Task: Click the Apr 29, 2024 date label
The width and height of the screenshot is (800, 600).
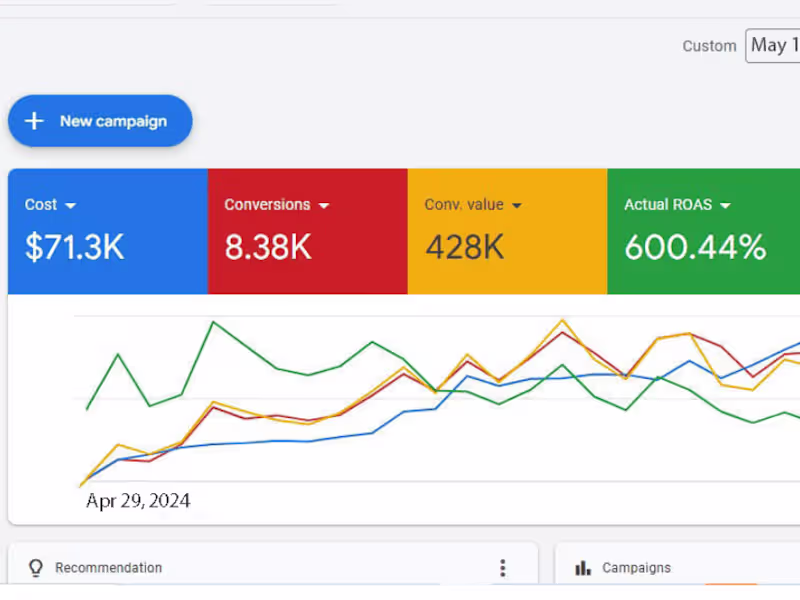Action: 138,500
